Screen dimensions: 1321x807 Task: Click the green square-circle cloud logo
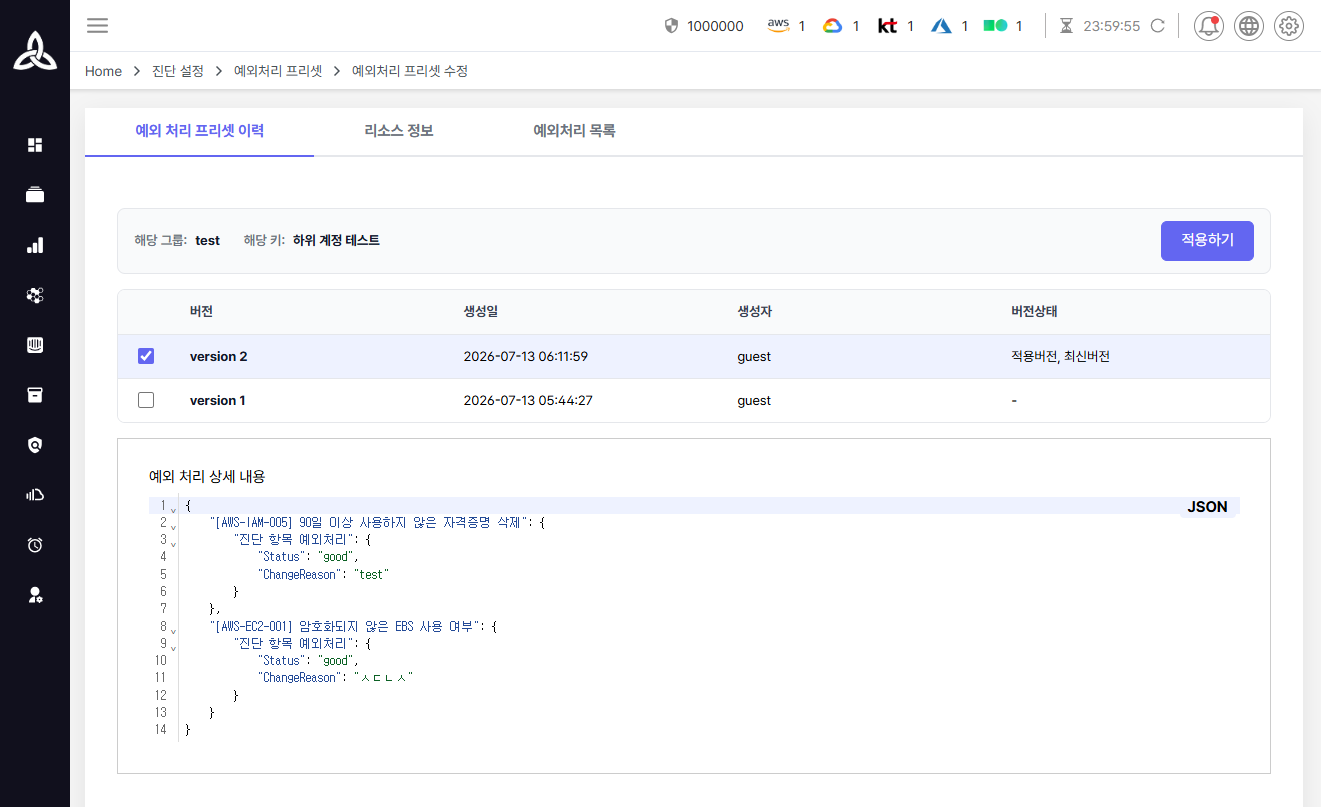point(995,26)
